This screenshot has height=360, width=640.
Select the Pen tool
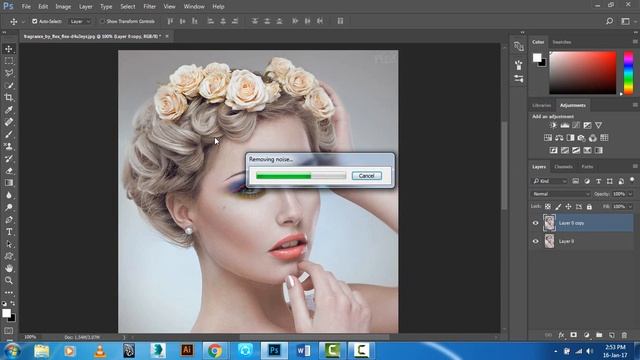pyautogui.click(x=9, y=220)
